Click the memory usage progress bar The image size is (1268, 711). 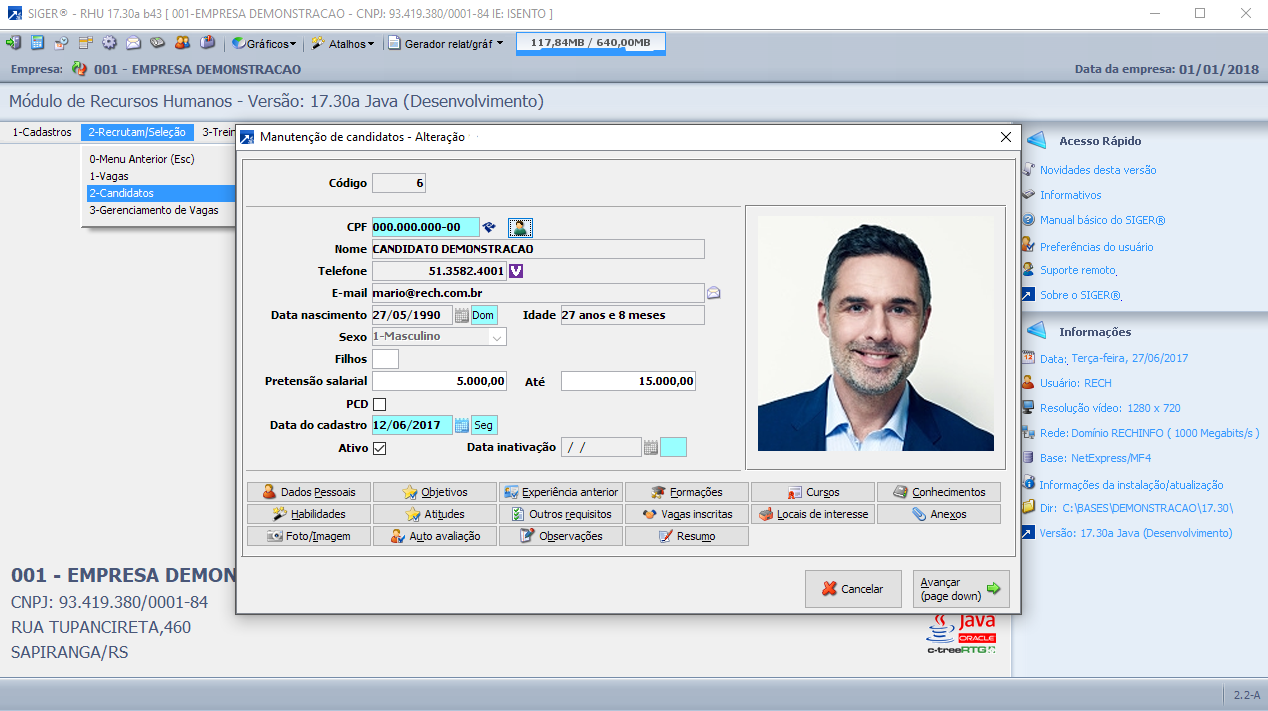coord(590,43)
